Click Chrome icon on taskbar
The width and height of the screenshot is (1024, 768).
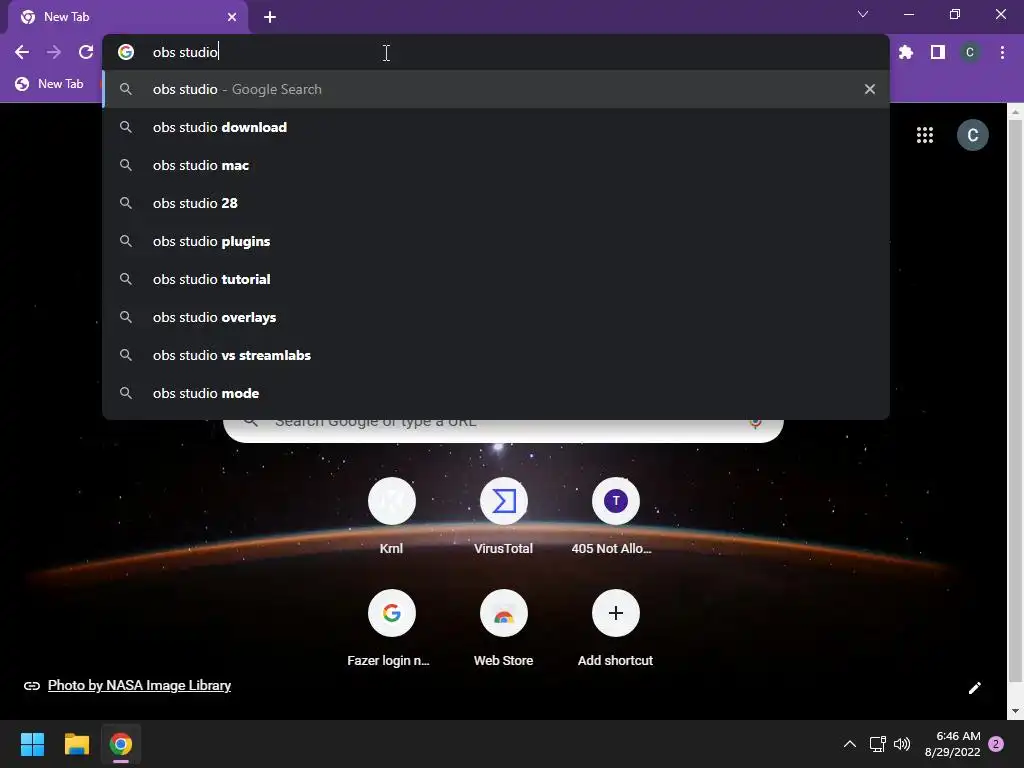tap(121, 744)
